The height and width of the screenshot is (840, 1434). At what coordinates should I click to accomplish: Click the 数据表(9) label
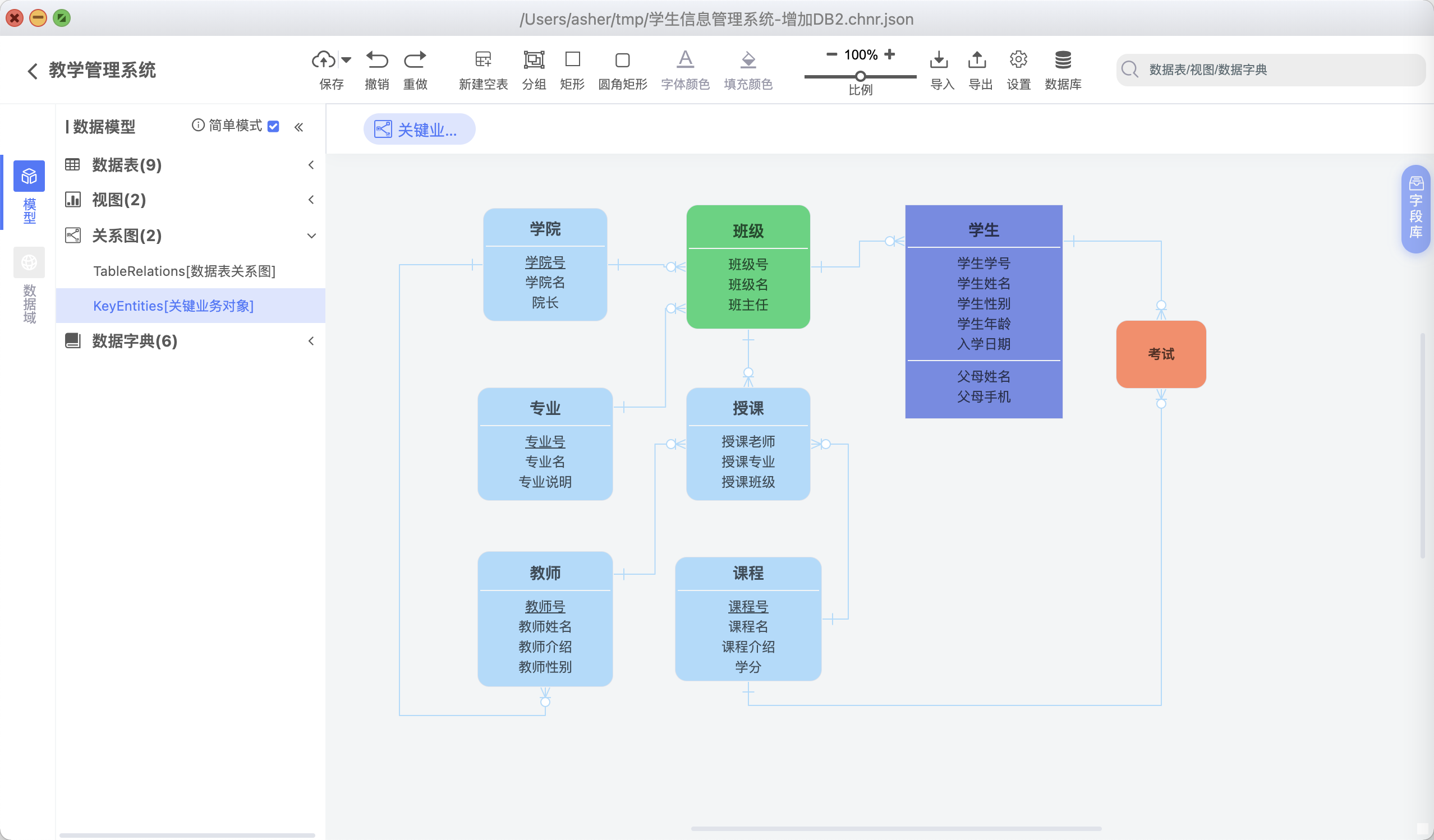click(x=126, y=165)
